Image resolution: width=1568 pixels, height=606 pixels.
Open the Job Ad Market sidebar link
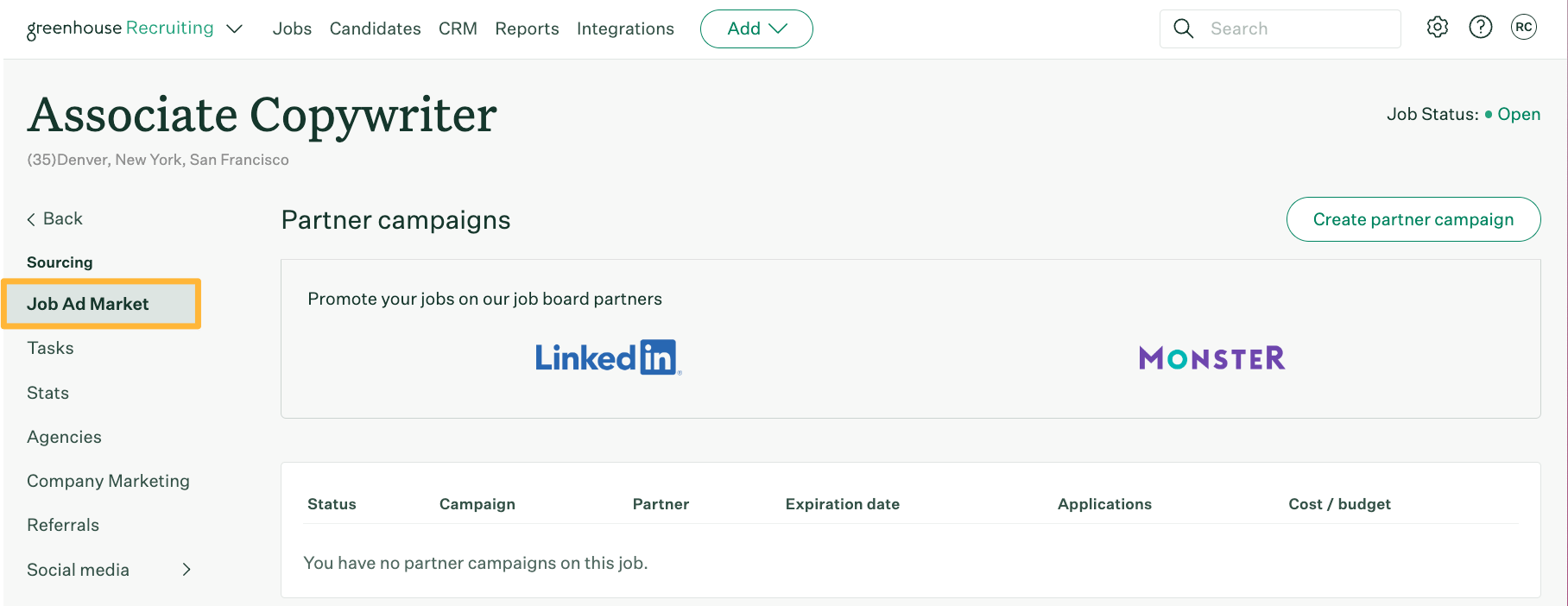pos(88,303)
